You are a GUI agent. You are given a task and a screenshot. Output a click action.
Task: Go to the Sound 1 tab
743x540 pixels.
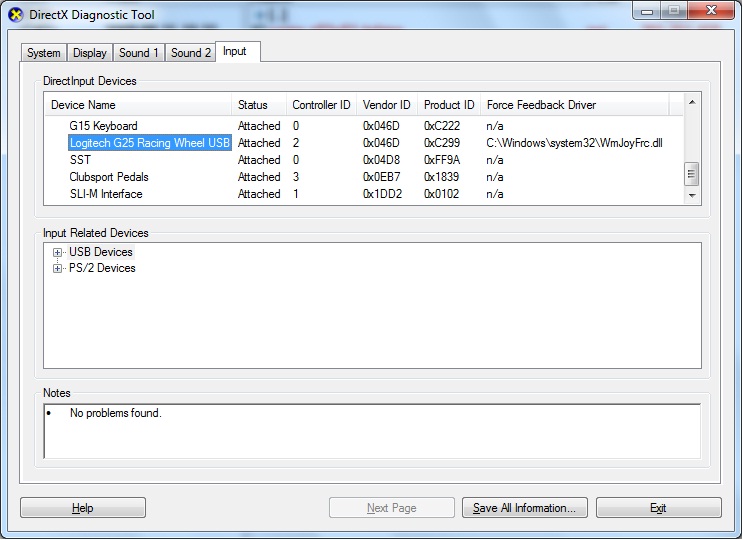click(x=139, y=53)
